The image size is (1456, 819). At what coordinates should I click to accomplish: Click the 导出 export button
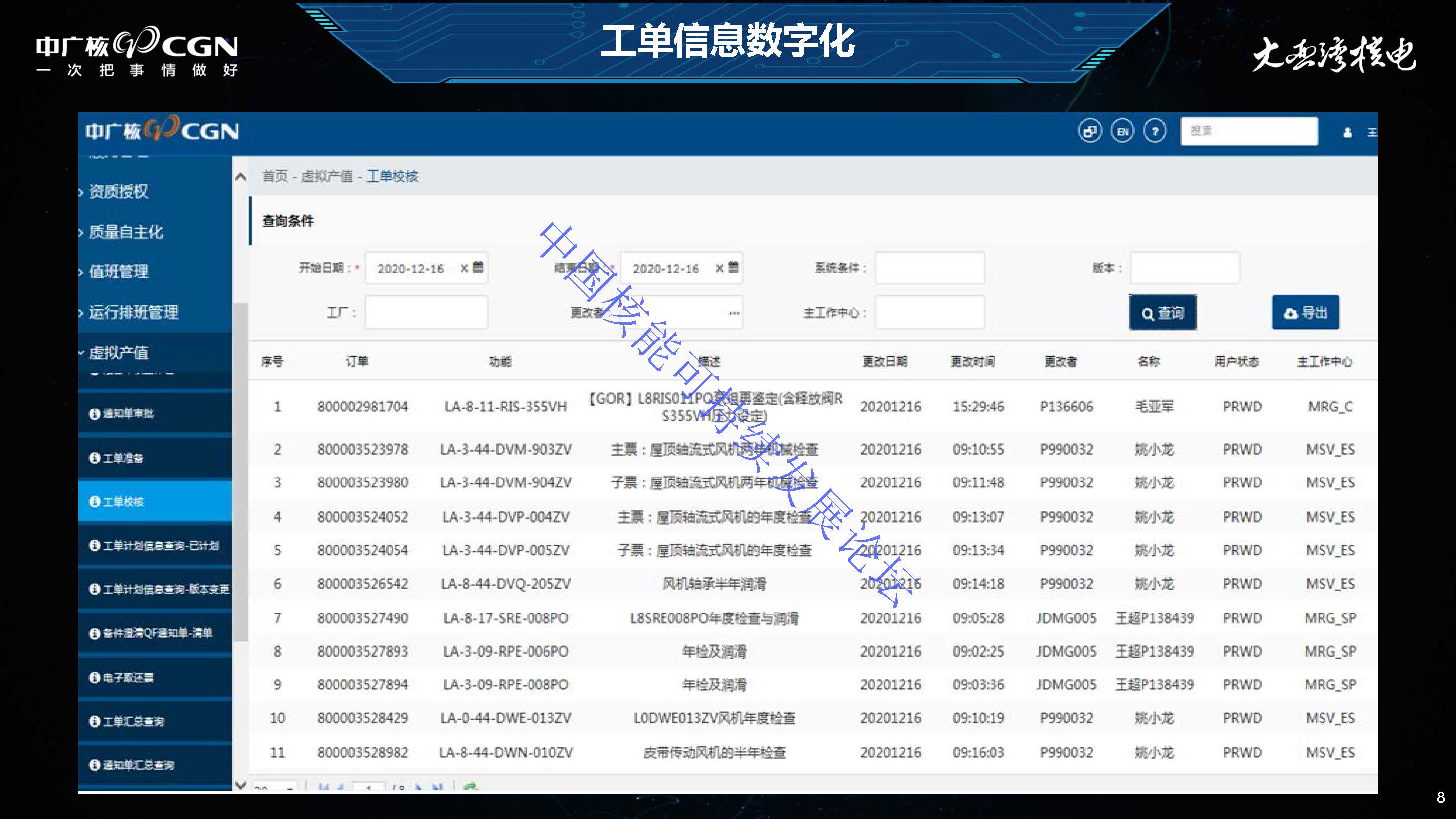tap(1305, 313)
